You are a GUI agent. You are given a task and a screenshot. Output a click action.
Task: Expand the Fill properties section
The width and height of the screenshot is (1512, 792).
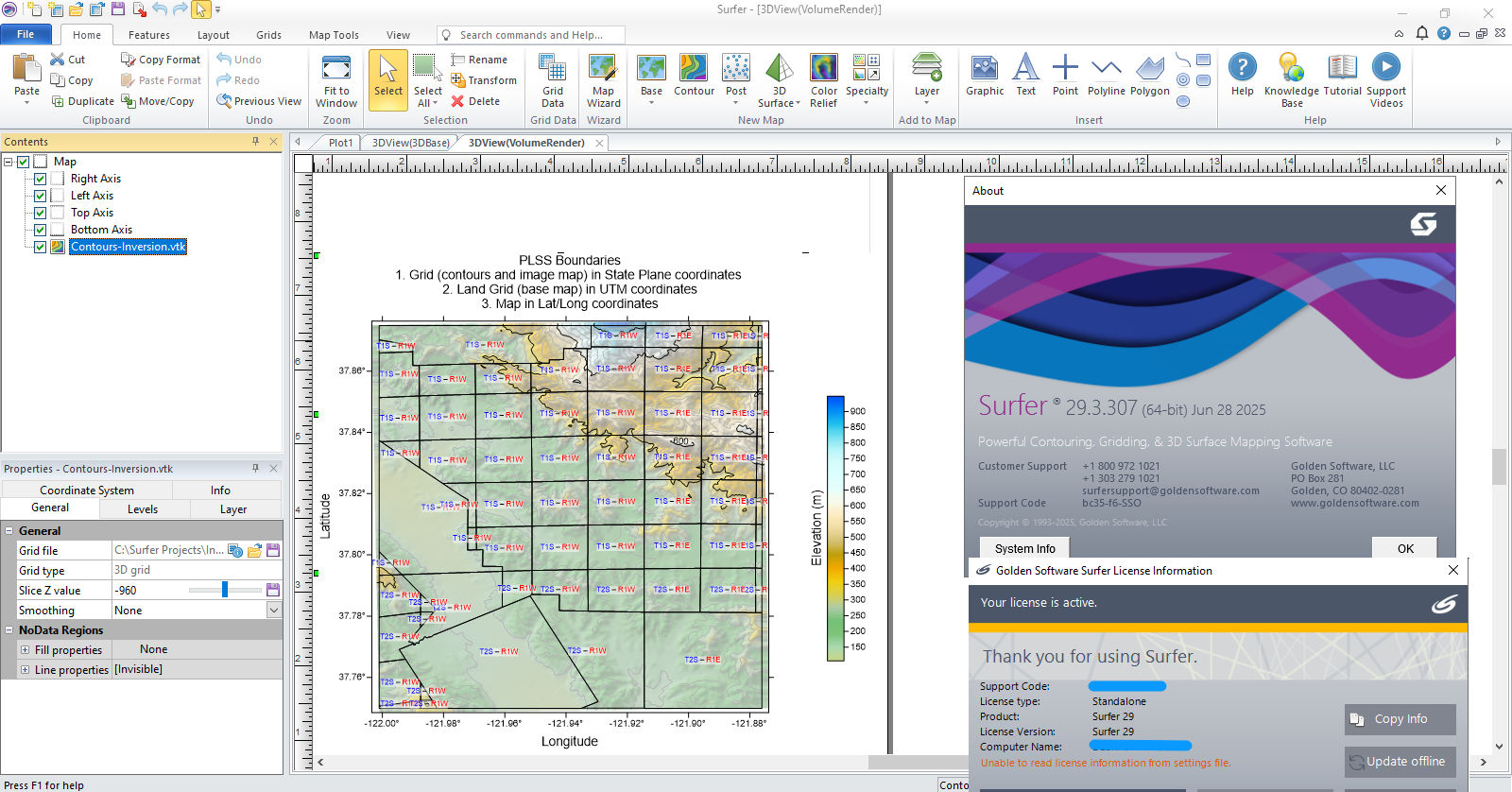[x=25, y=650]
